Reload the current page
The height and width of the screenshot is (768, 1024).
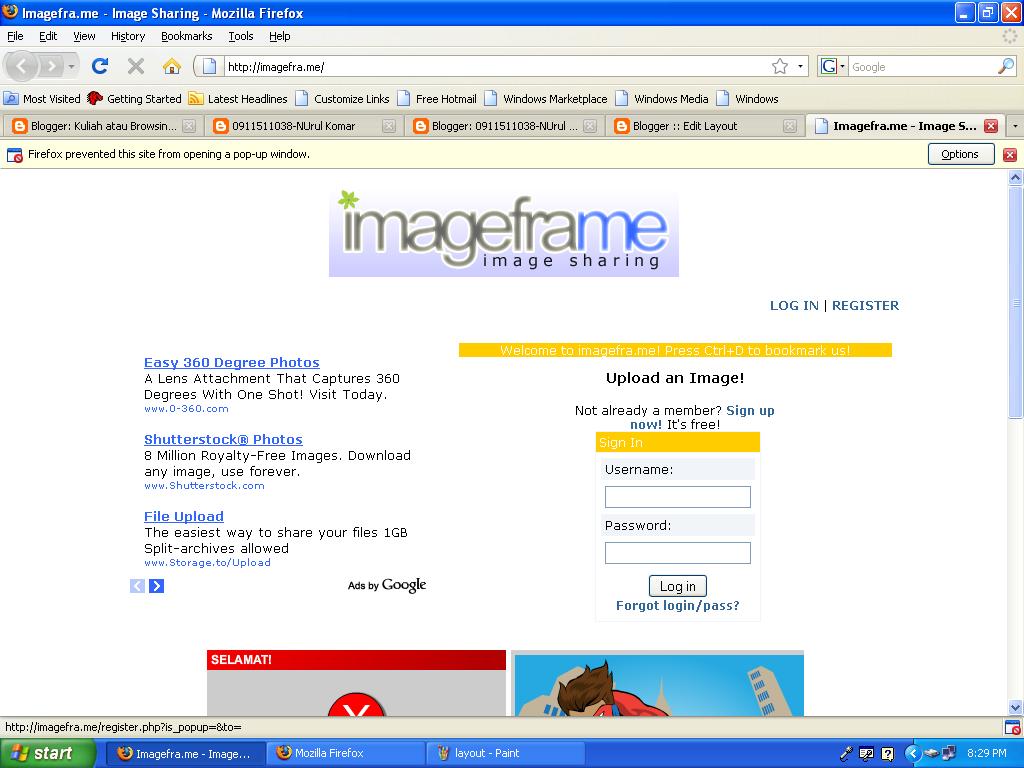click(100, 66)
